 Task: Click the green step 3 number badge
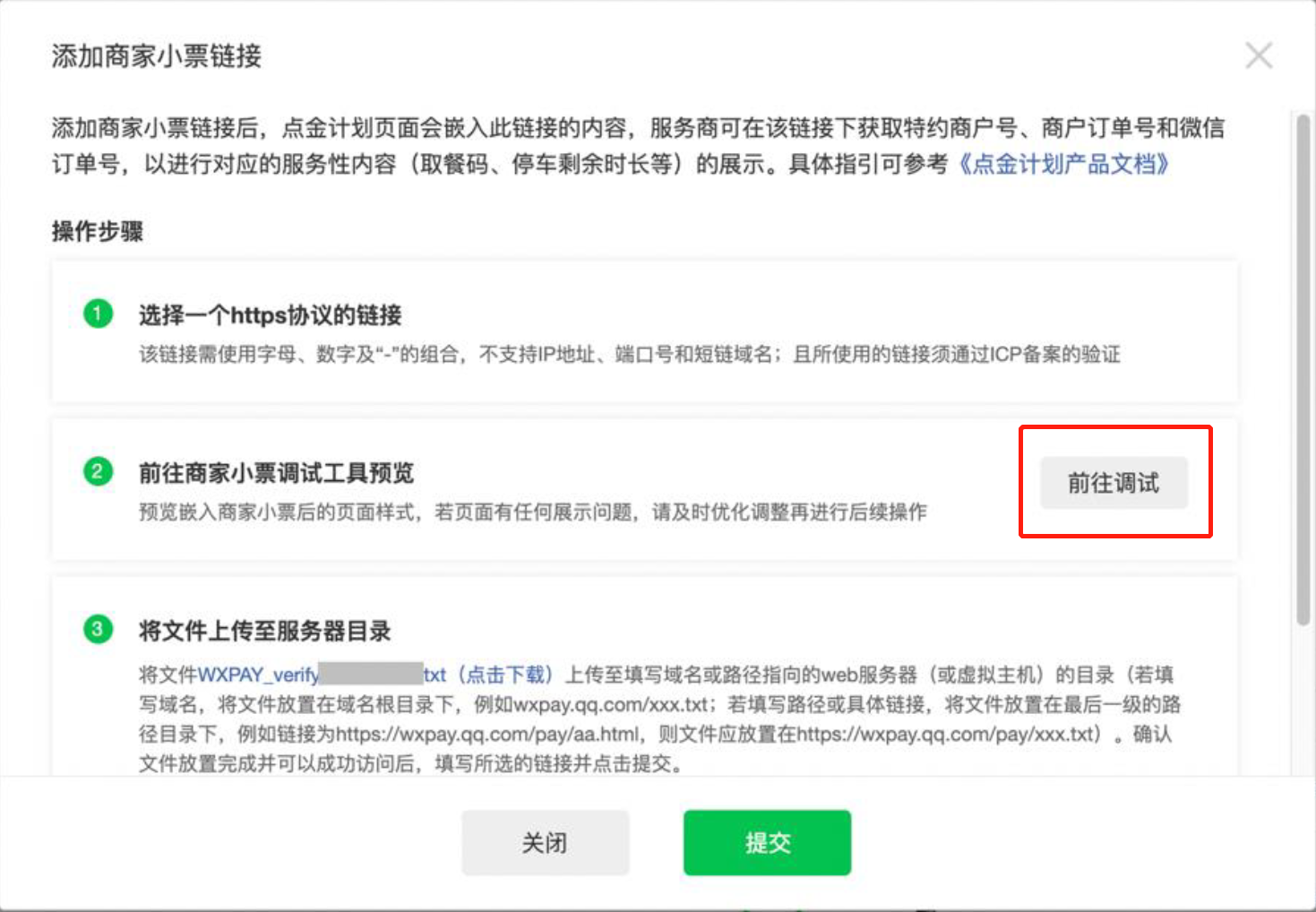point(98,629)
